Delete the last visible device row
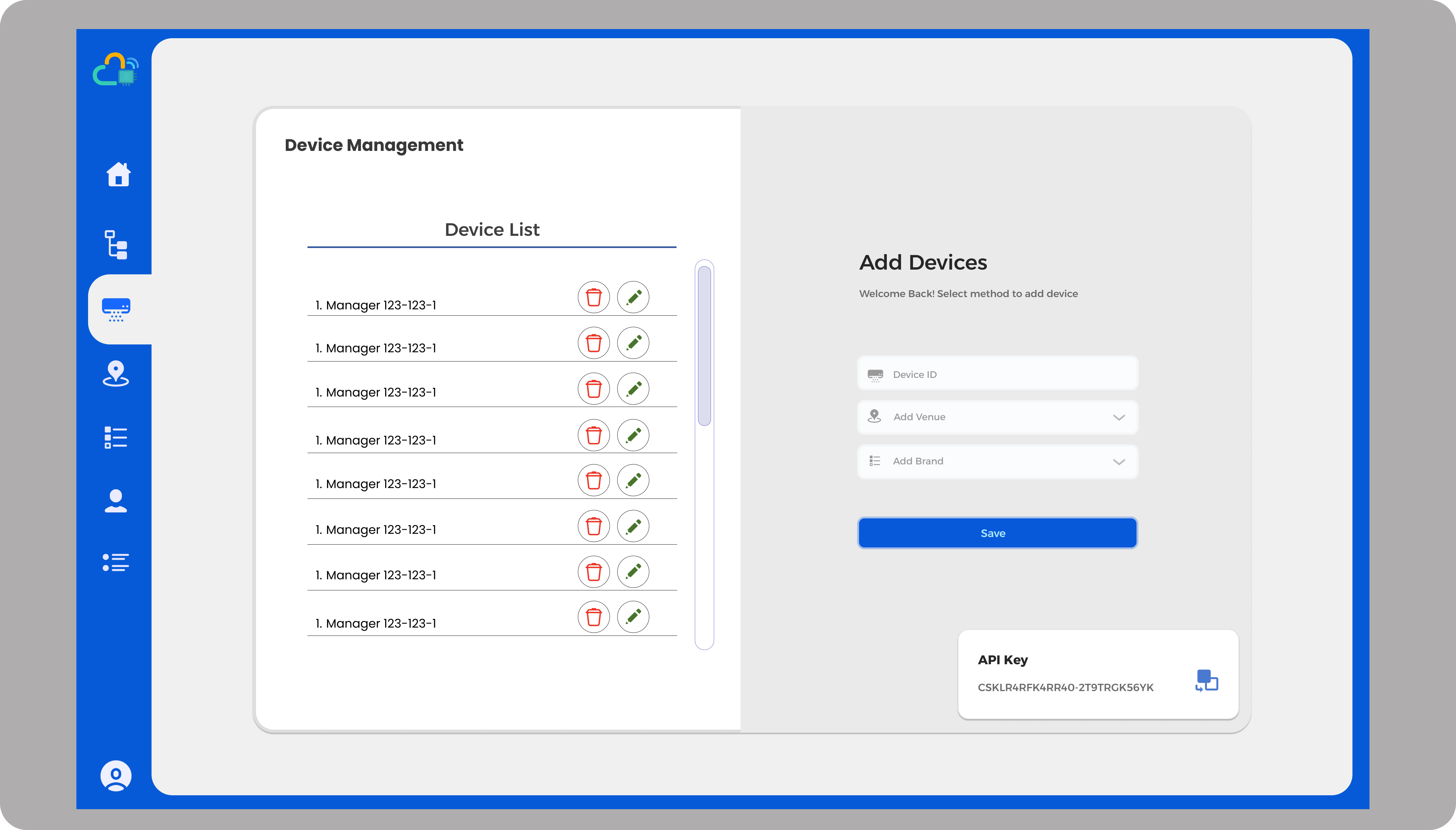Screen dimensions: 1456x830 click(594, 617)
